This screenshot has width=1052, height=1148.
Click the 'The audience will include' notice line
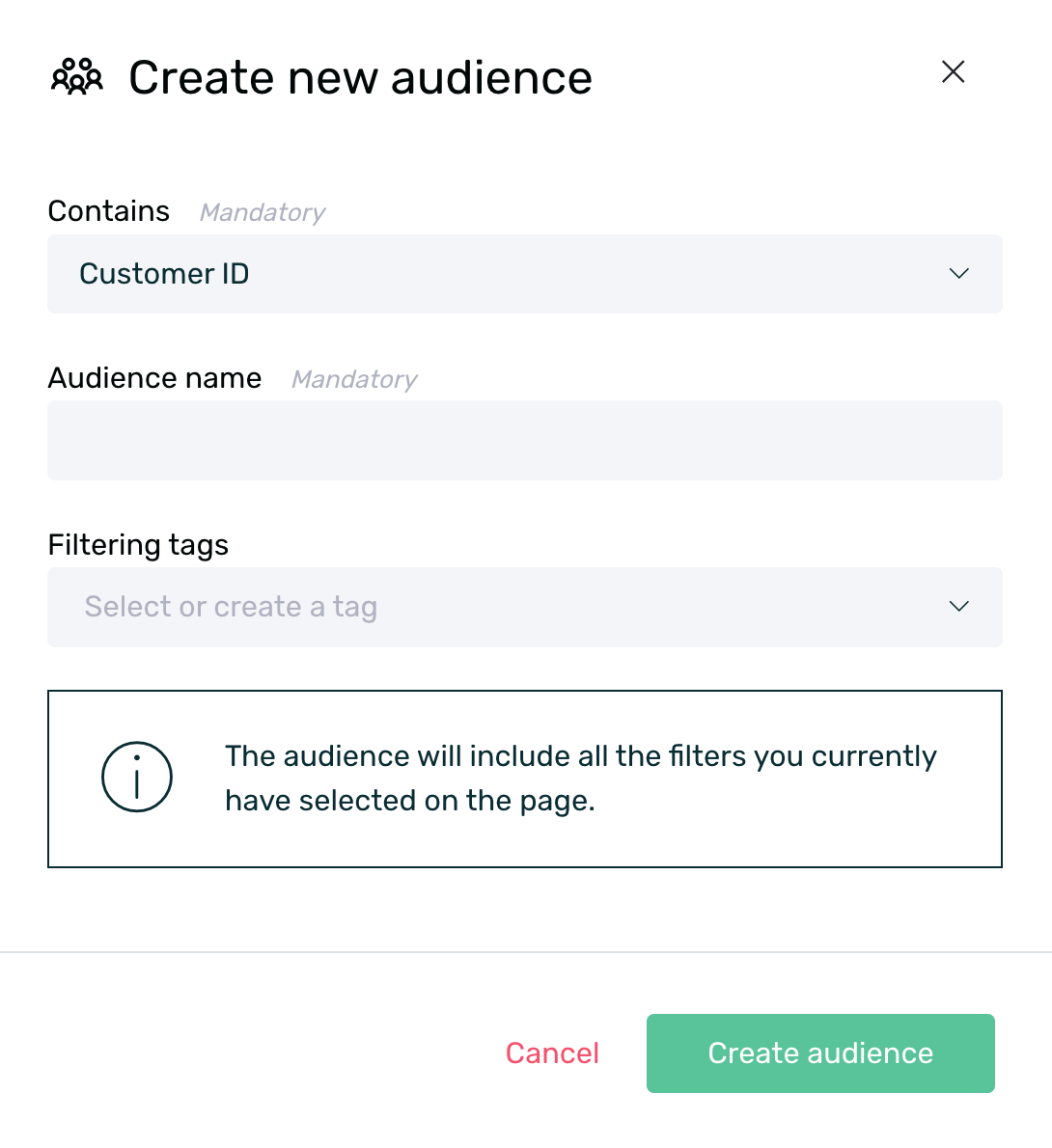pyautogui.click(x=580, y=756)
